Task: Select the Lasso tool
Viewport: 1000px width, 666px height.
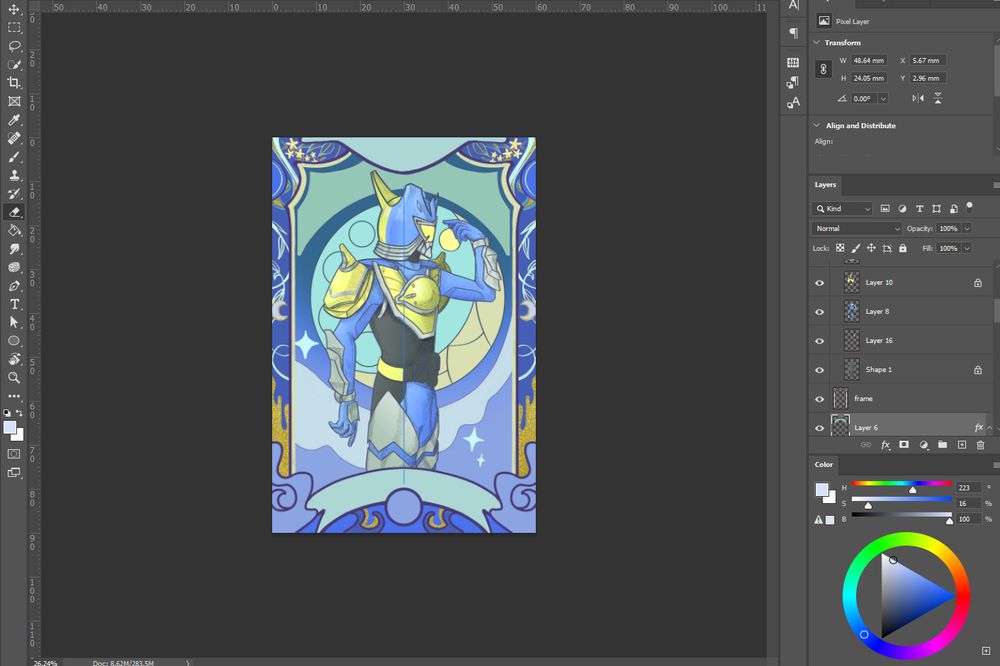Action: pos(14,46)
